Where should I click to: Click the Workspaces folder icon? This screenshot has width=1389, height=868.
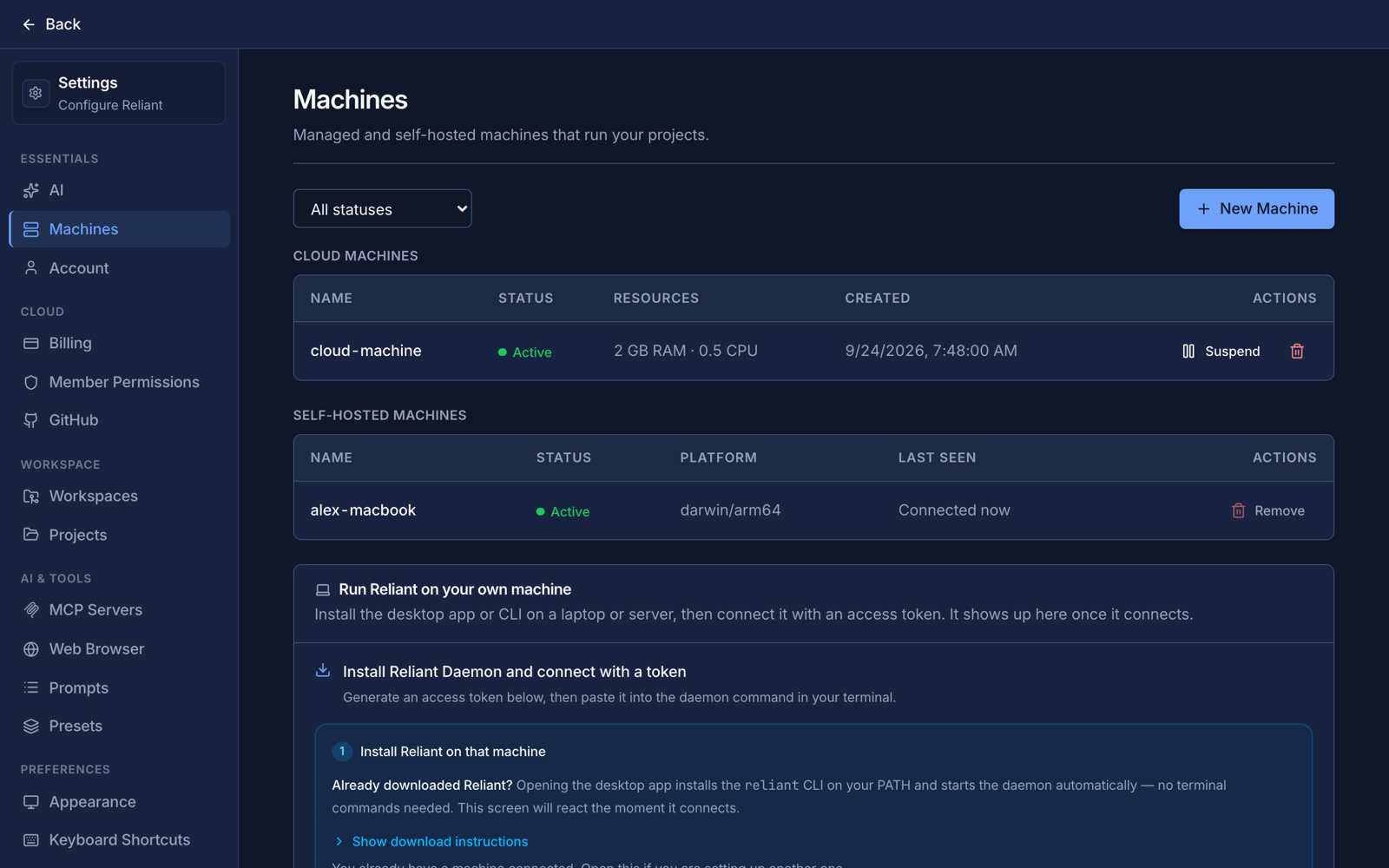coord(31,496)
